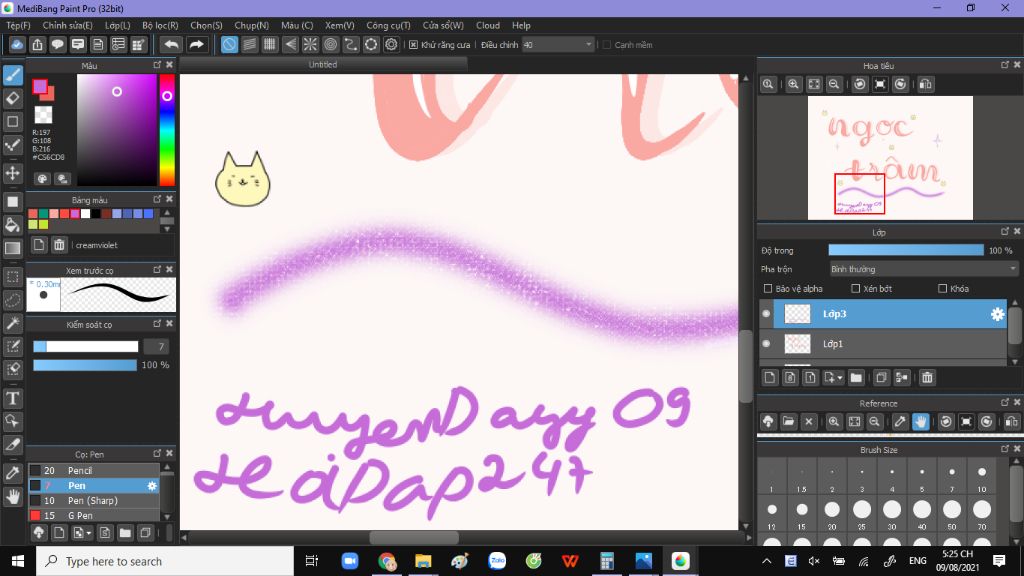This screenshot has height=576, width=1024.
Task: Select the Eyedropper tool
Action: point(12,473)
